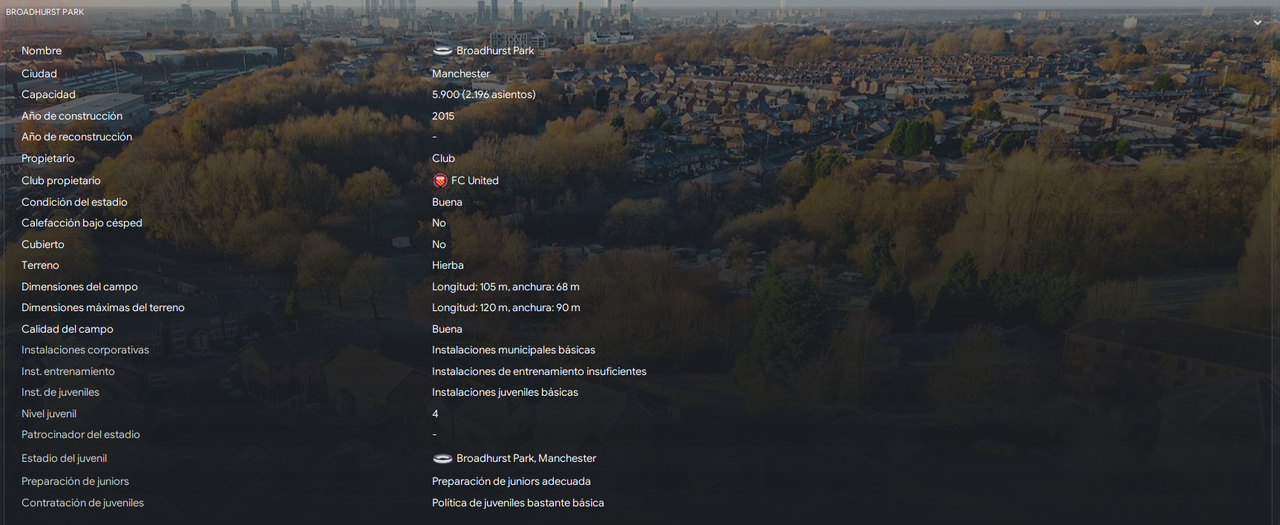Open FC United club crest icon
This screenshot has height=525, width=1280.
439,181
